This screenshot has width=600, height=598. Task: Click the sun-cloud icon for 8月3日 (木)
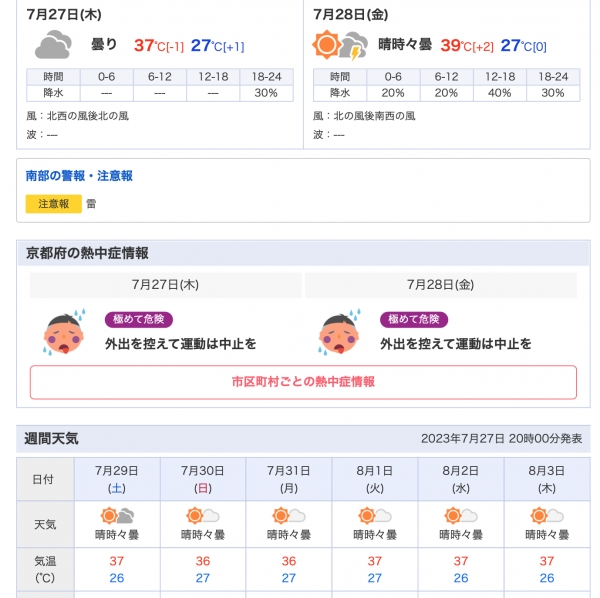pos(547,516)
